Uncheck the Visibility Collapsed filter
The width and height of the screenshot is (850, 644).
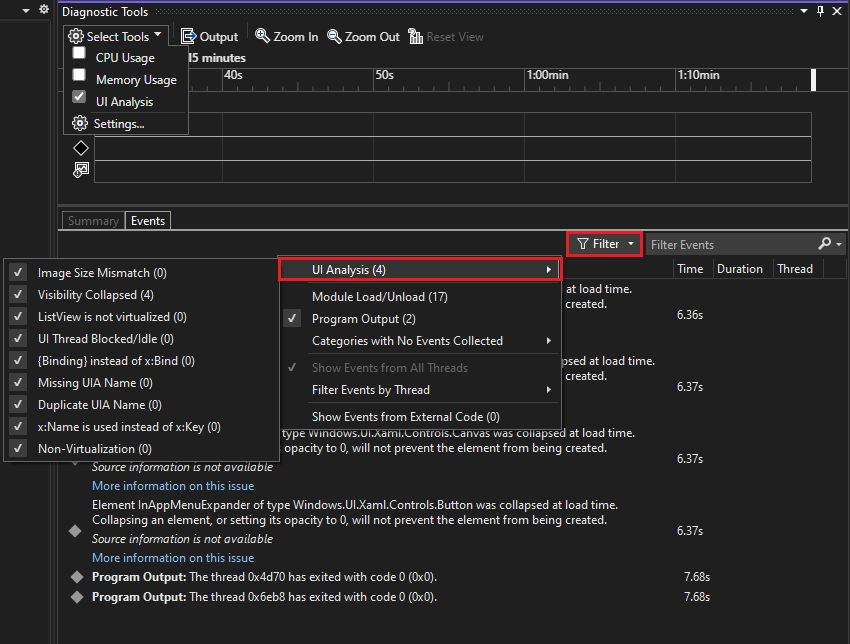tap(17, 294)
